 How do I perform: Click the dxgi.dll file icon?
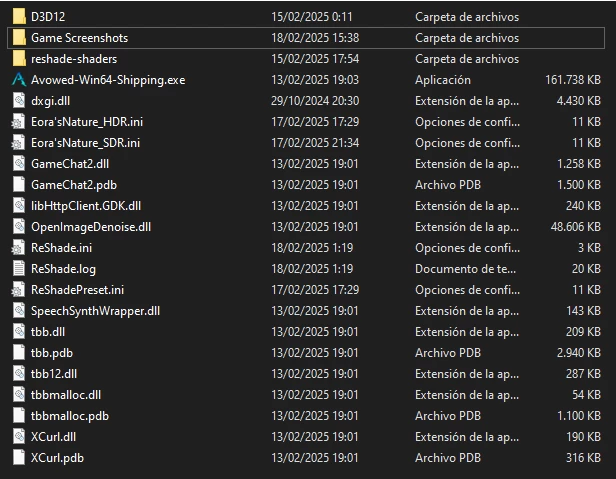(19, 101)
